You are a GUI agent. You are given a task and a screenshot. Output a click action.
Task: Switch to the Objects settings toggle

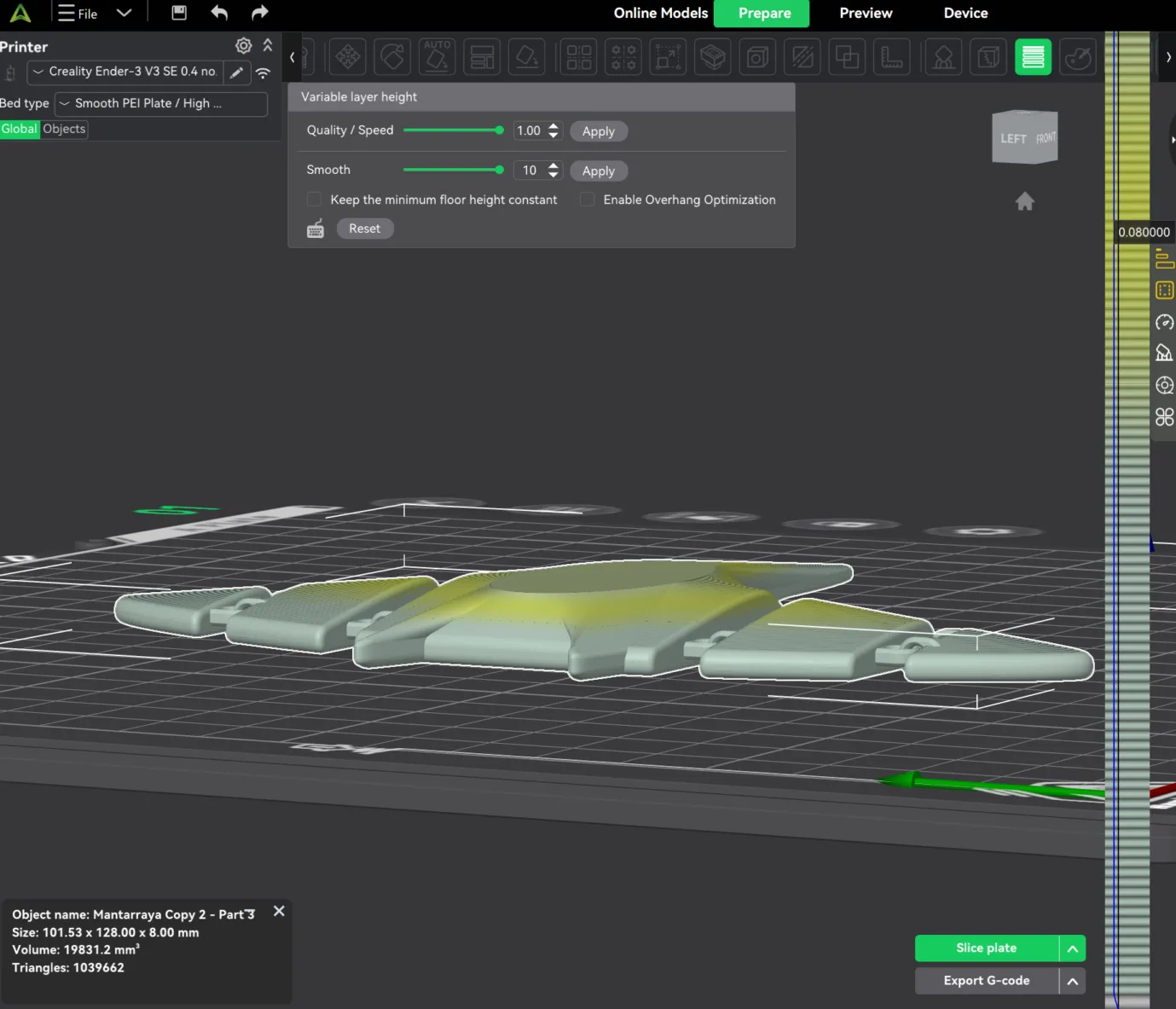(x=64, y=129)
